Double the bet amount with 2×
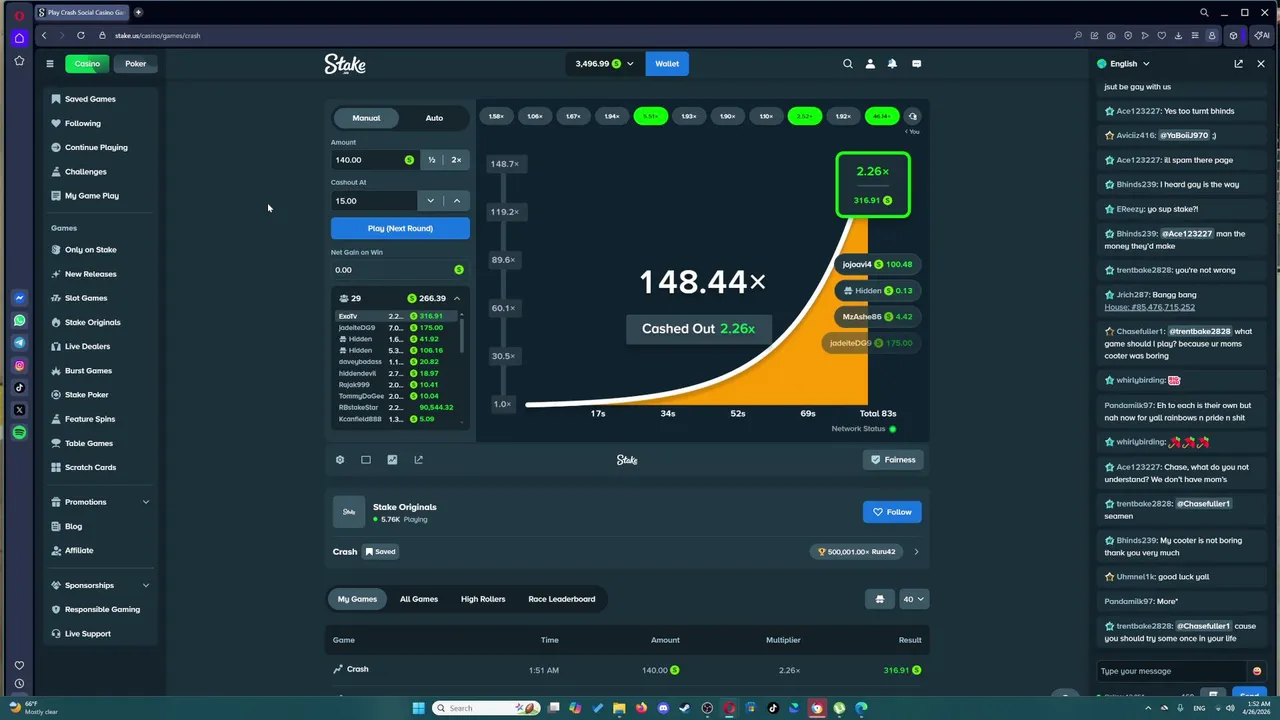Viewport: 1280px width, 720px height. [x=456, y=160]
